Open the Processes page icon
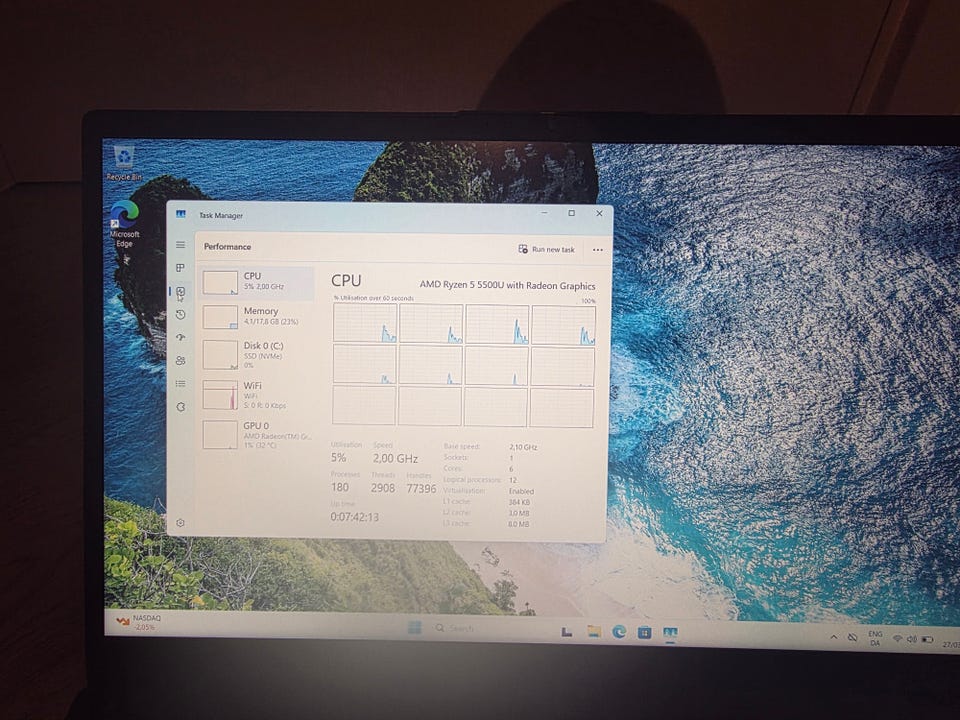This screenshot has width=960, height=720. point(181,268)
